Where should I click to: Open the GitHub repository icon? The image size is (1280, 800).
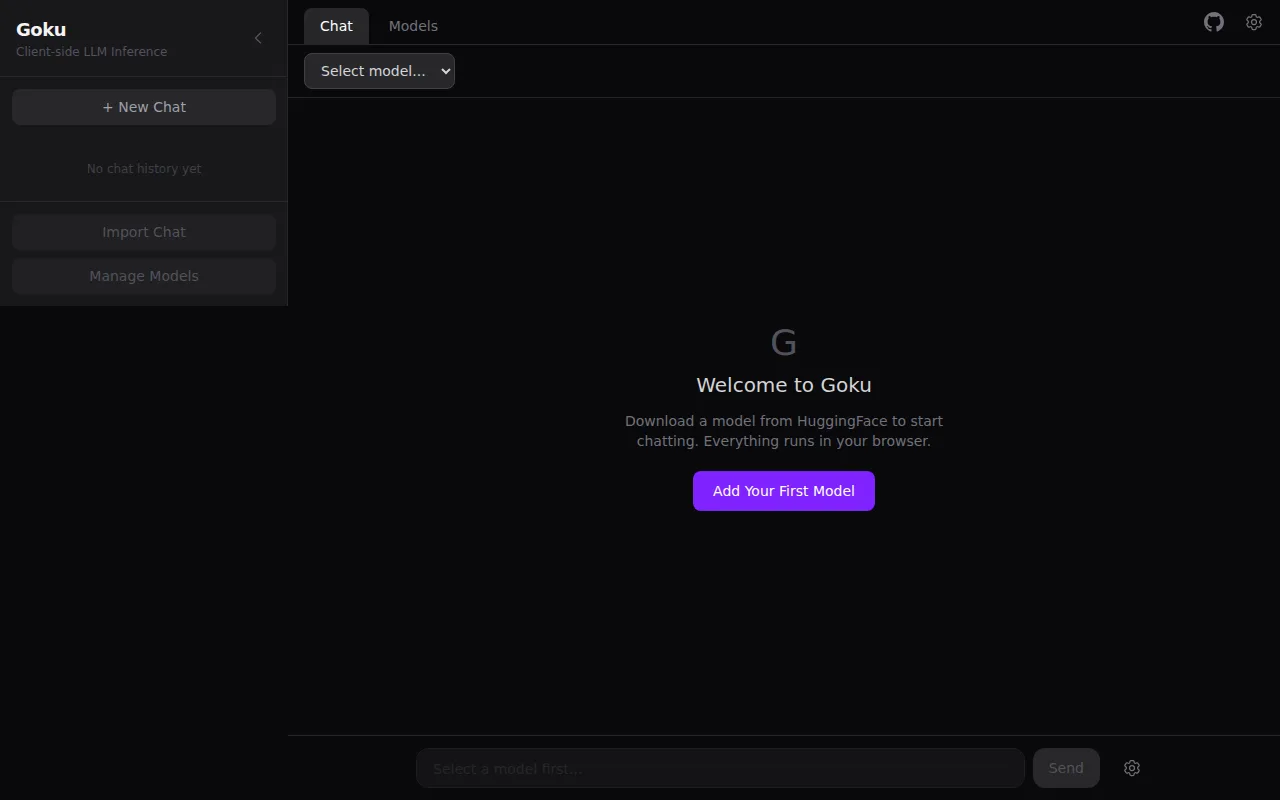(x=1214, y=22)
